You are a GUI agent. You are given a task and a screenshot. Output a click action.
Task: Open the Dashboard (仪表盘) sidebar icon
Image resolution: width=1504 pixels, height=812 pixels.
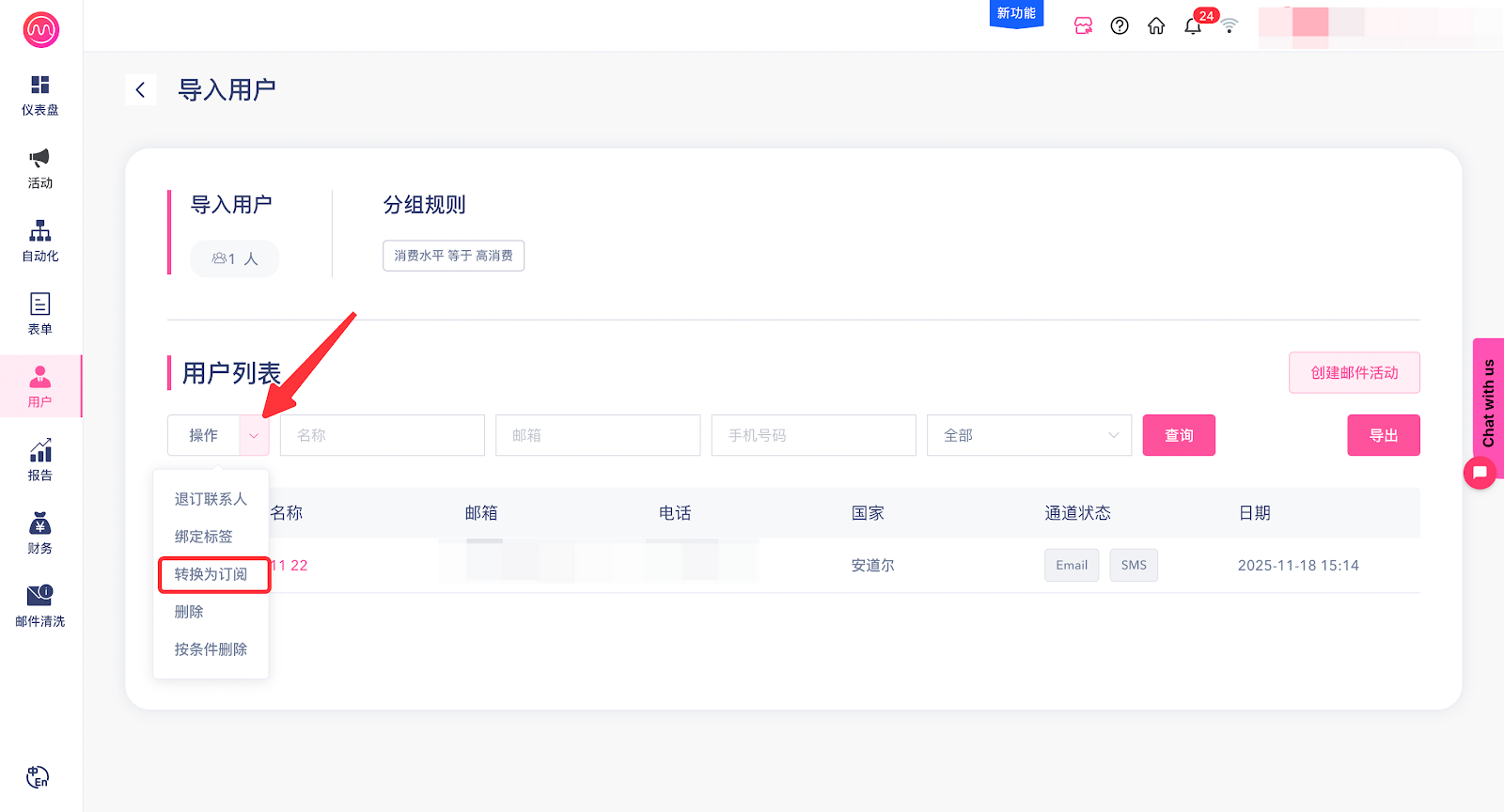[x=40, y=95]
